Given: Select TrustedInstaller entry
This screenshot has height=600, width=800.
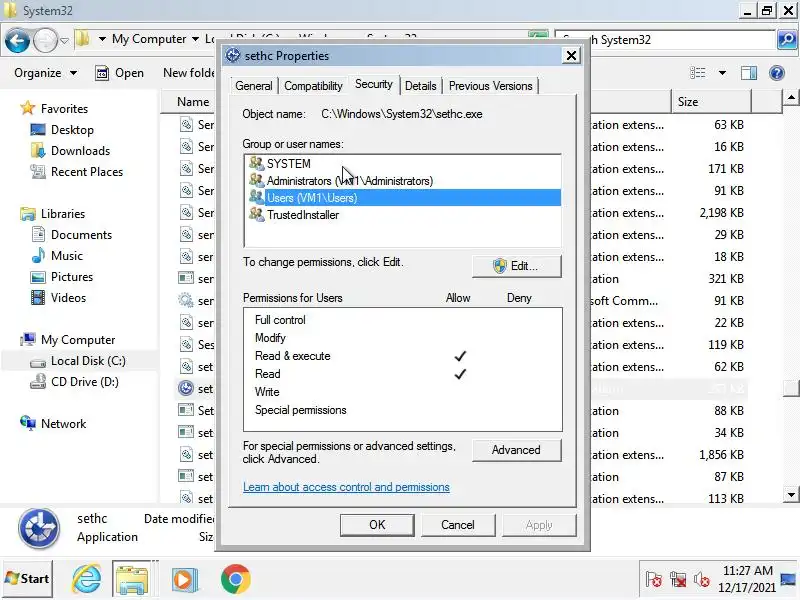Looking at the screenshot, I should (403, 215).
